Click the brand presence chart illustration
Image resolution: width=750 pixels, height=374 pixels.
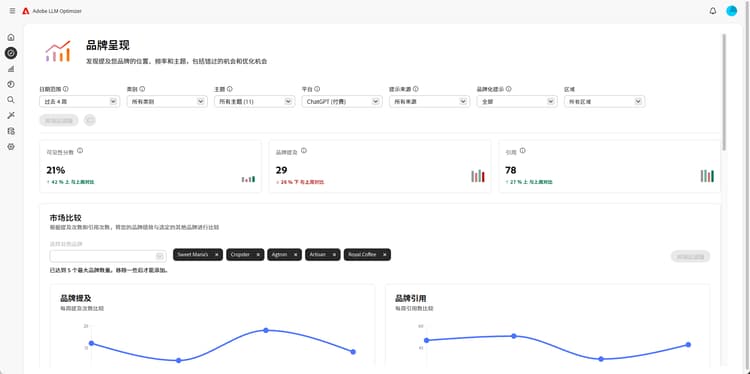click(x=58, y=51)
